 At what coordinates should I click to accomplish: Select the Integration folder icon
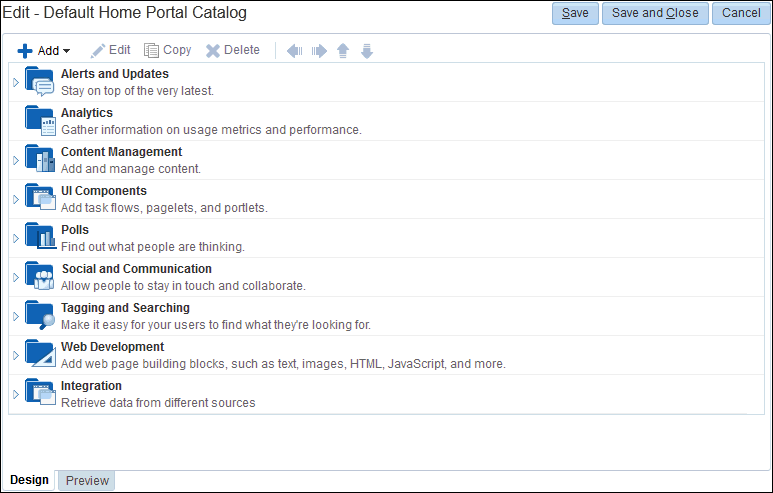[40, 392]
